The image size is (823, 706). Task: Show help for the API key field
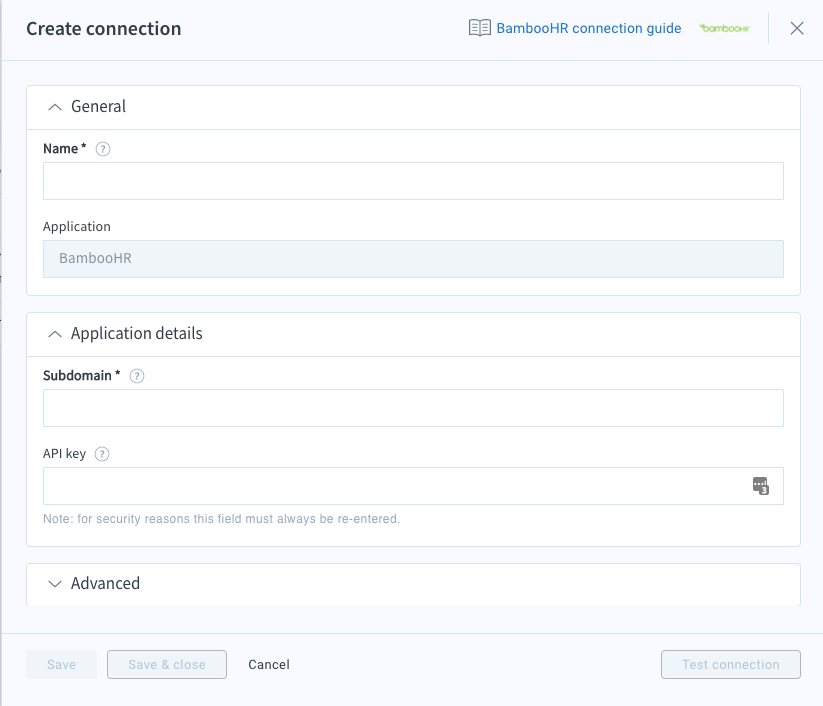tap(102, 454)
